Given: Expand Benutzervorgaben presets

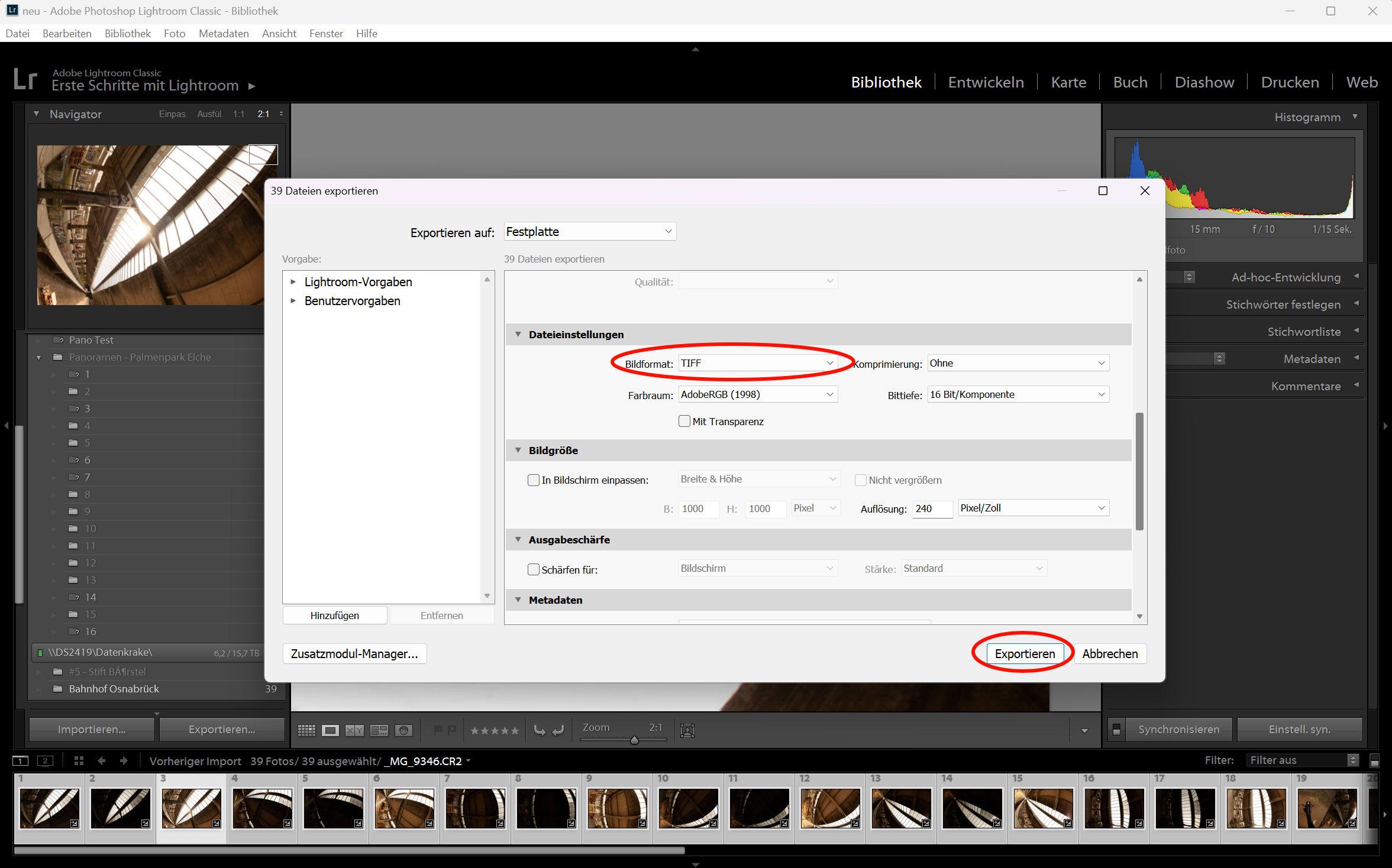Looking at the screenshot, I should point(293,301).
